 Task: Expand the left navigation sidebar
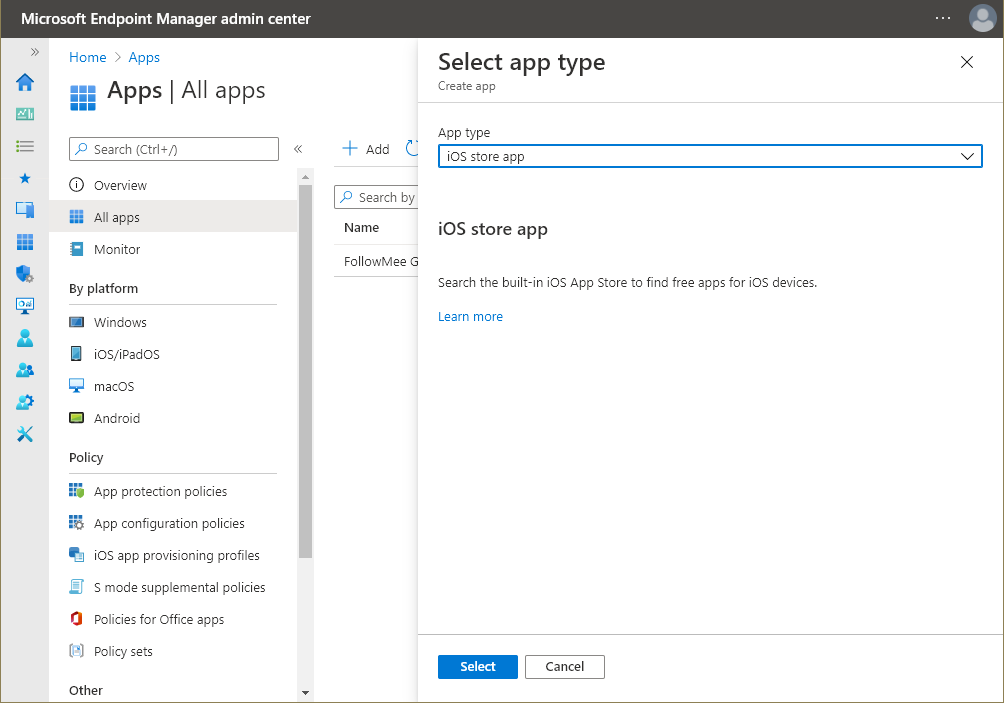[35, 52]
